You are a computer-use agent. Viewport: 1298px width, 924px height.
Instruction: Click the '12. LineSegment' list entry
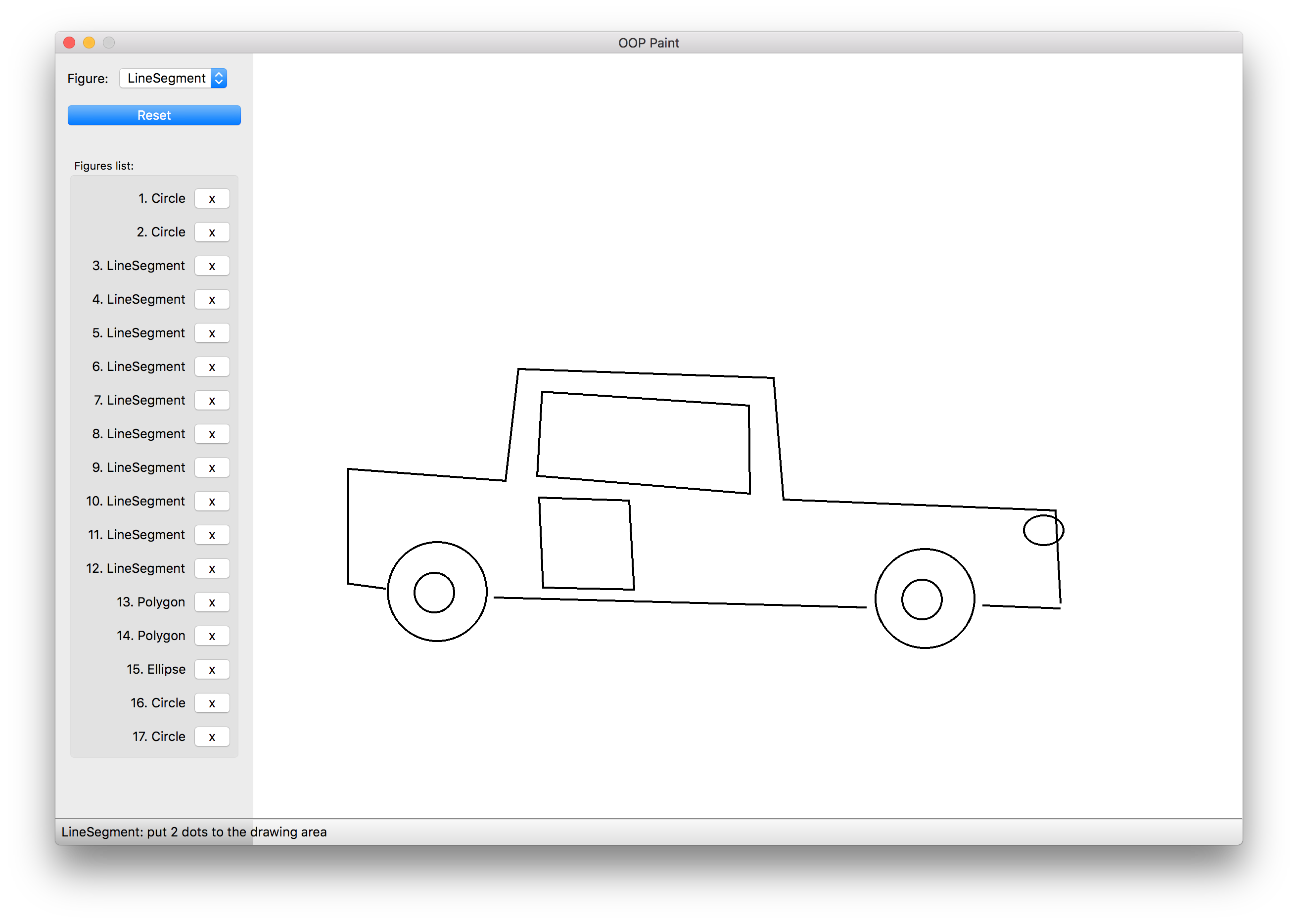pyautogui.click(x=136, y=568)
